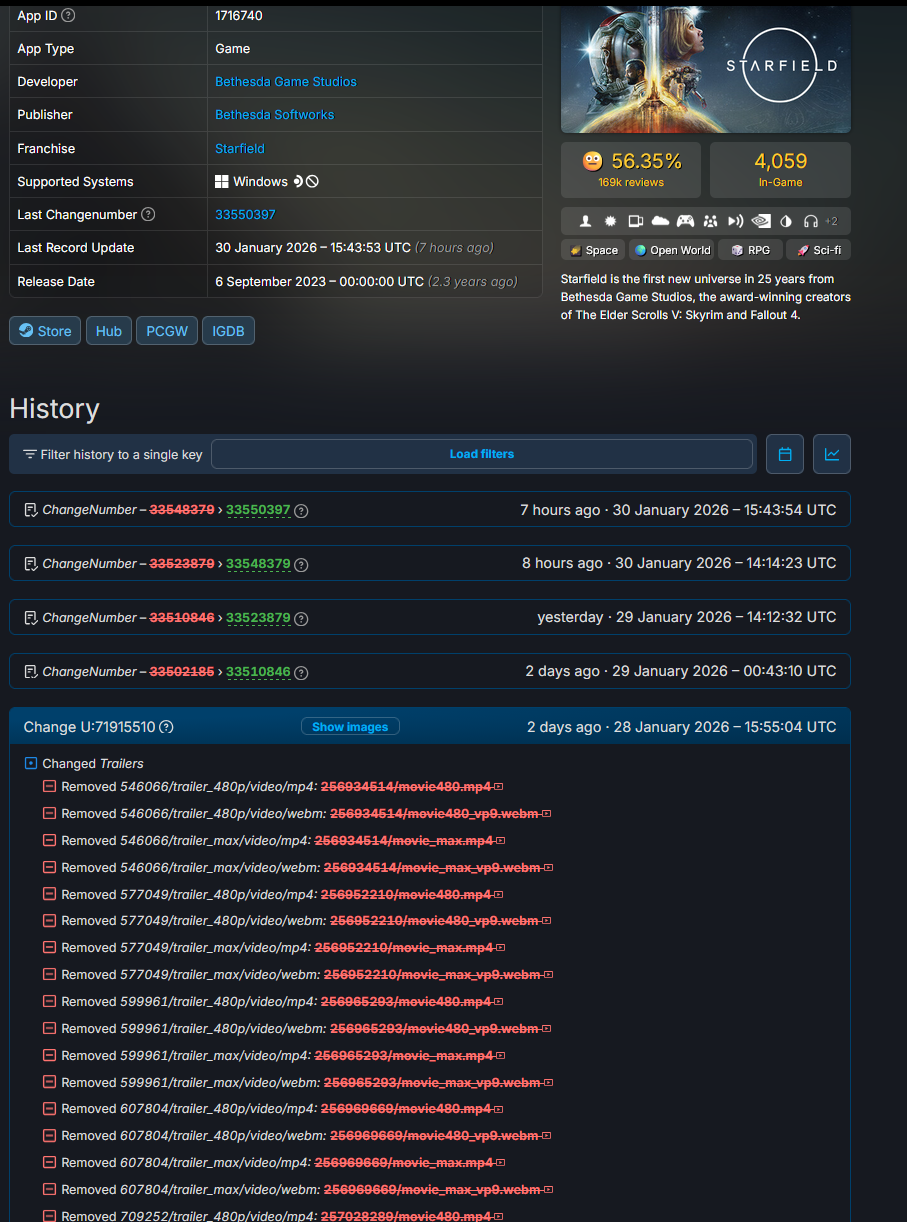Collapse the Changed Trailers section
Screen dimensions: 907x1222
(31, 764)
